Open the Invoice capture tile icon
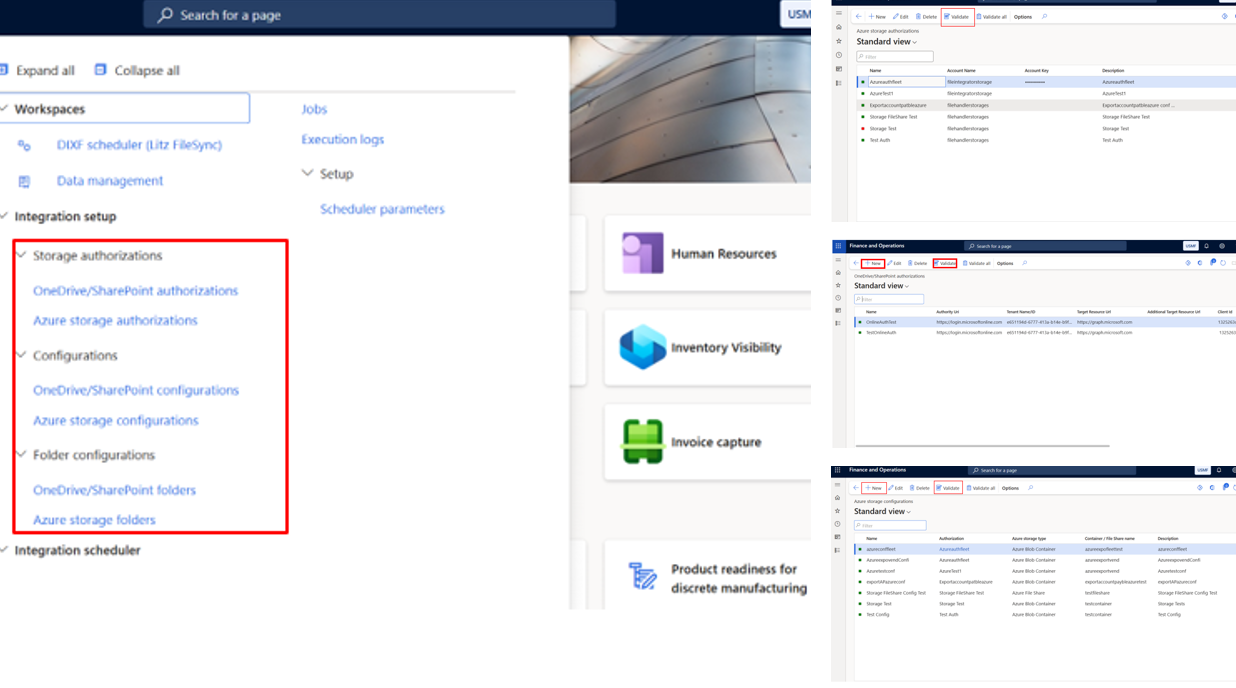Image resolution: width=1236 pixels, height=688 pixels. tap(642, 441)
